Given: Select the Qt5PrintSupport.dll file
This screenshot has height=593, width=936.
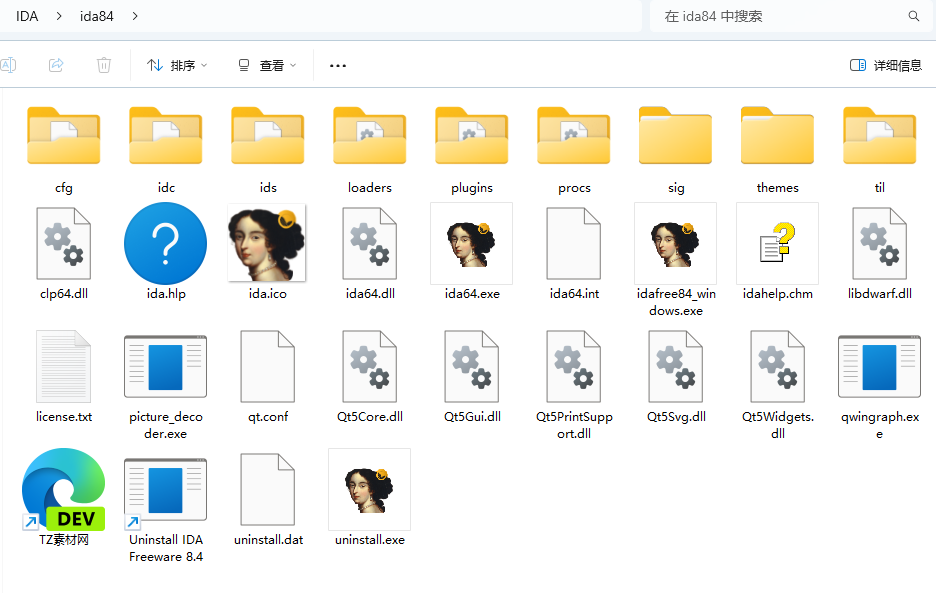Looking at the screenshot, I should tap(574, 366).
